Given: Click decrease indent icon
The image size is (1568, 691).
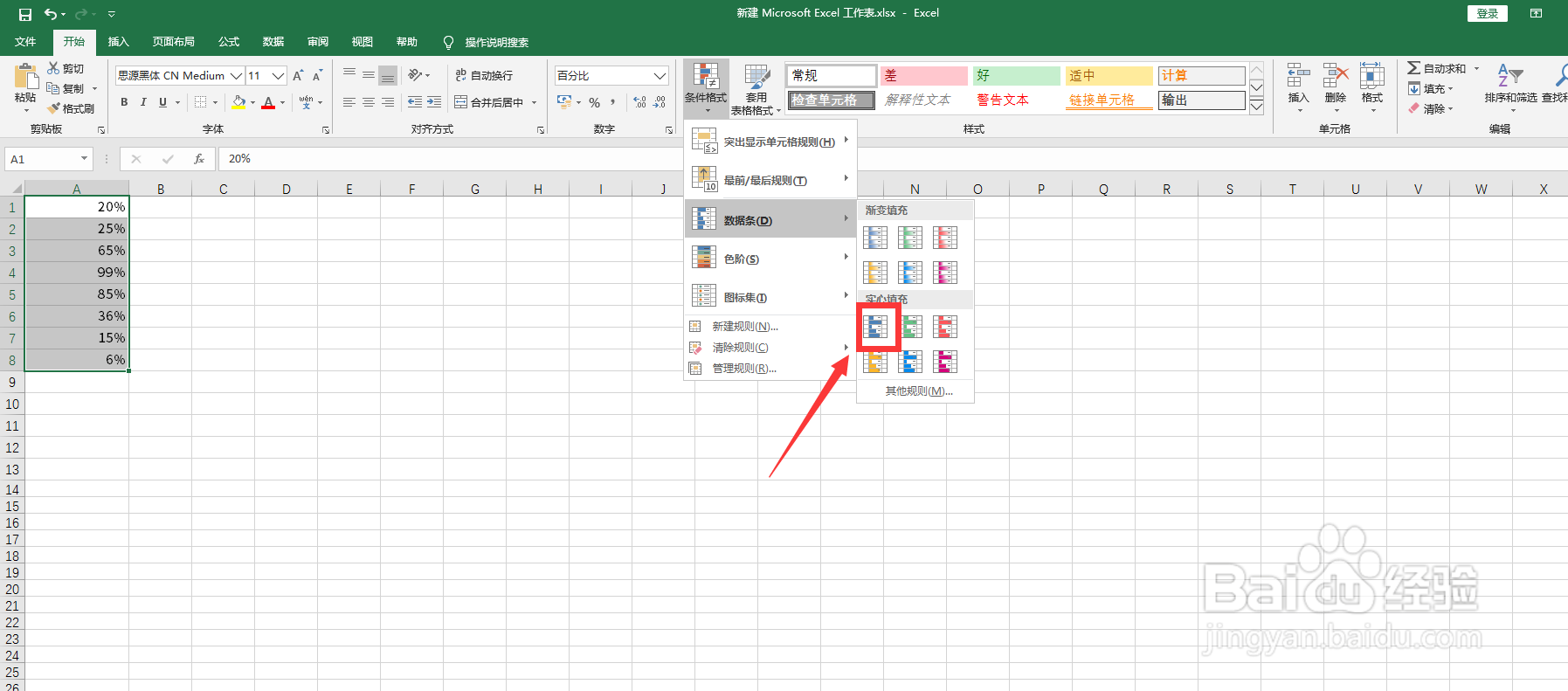Looking at the screenshot, I should pos(415,102).
